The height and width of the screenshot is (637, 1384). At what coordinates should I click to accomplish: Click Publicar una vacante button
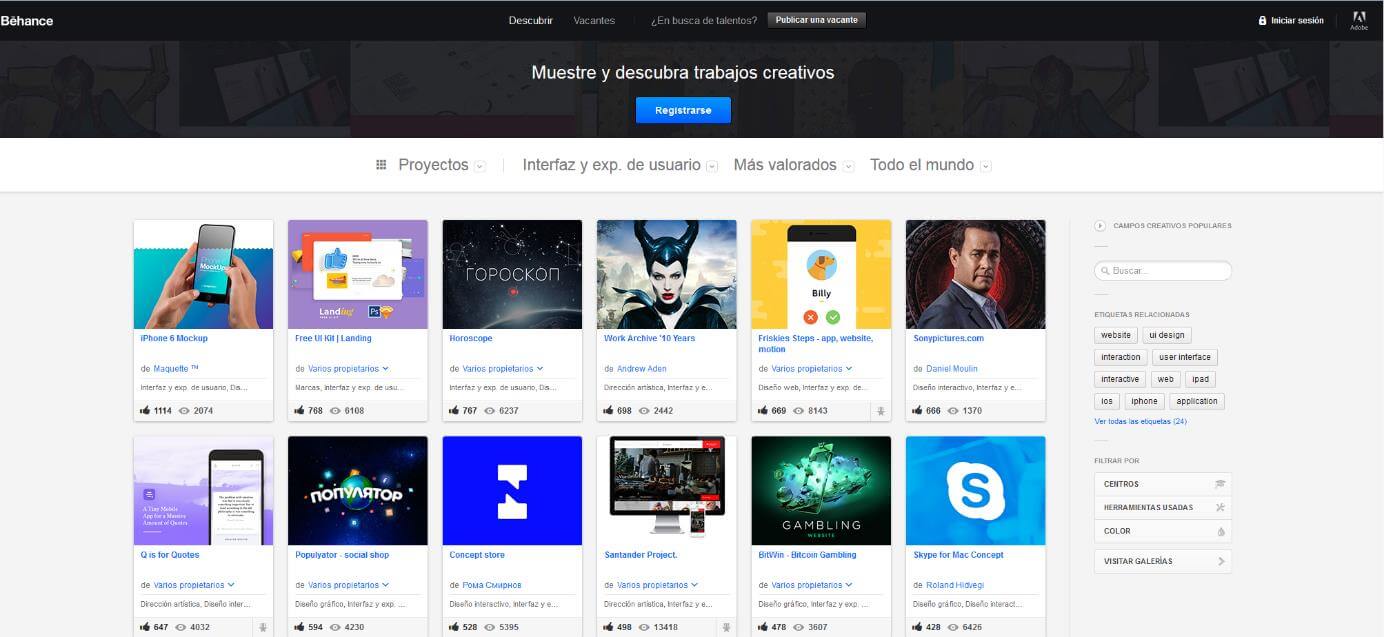(816, 20)
